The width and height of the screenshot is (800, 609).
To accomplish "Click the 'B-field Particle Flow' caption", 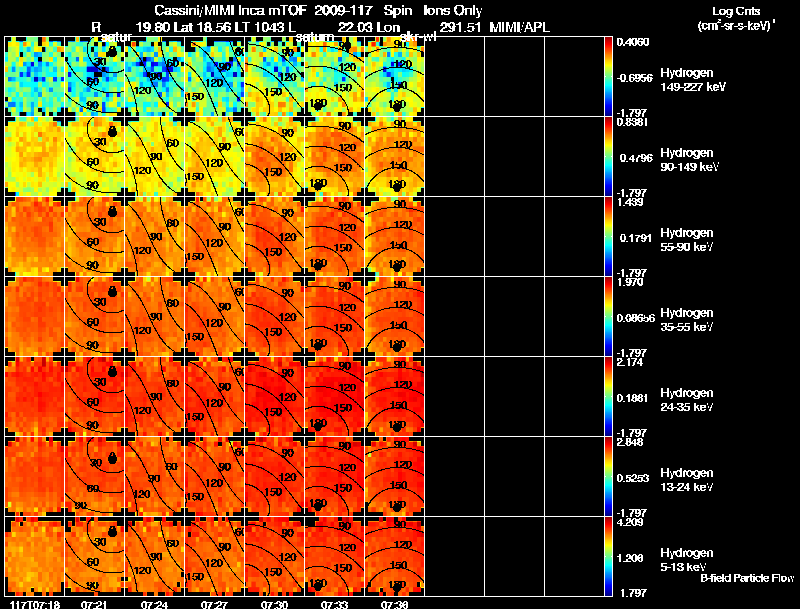I will (x=747, y=578).
